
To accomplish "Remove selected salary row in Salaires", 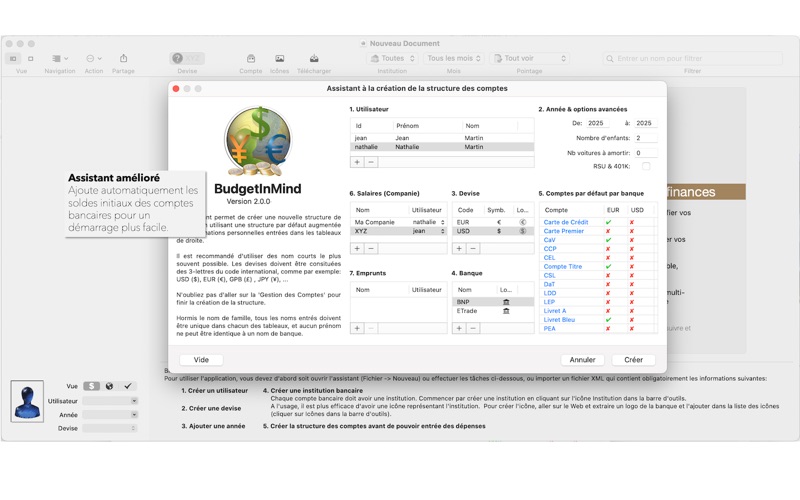I will click(x=371, y=248).
